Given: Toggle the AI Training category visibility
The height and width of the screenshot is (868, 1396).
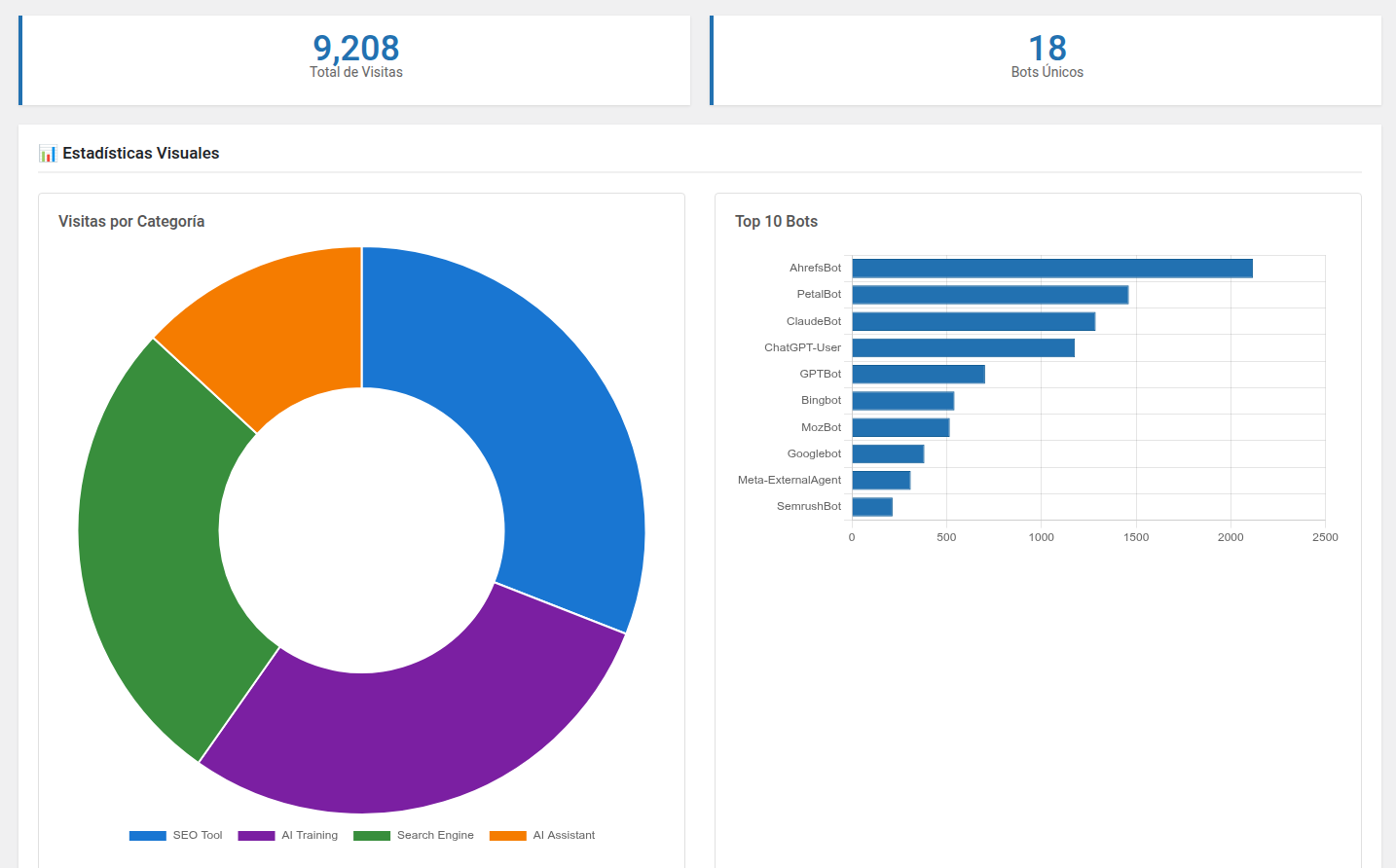Looking at the screenshot, I should tap(287, 835).
